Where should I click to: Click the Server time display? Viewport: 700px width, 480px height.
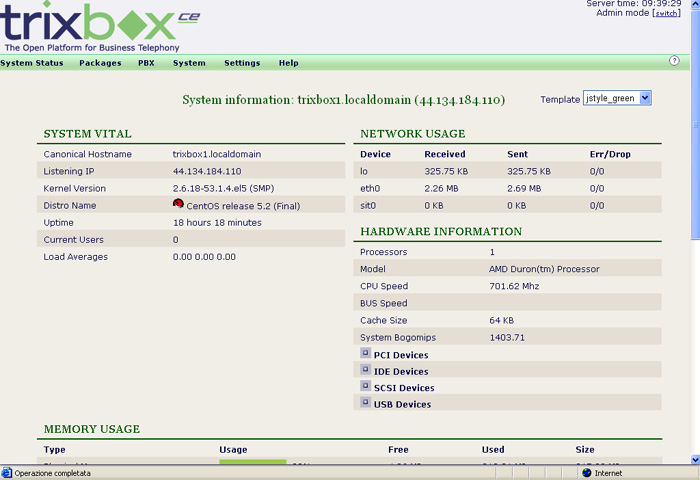point(633,4)
